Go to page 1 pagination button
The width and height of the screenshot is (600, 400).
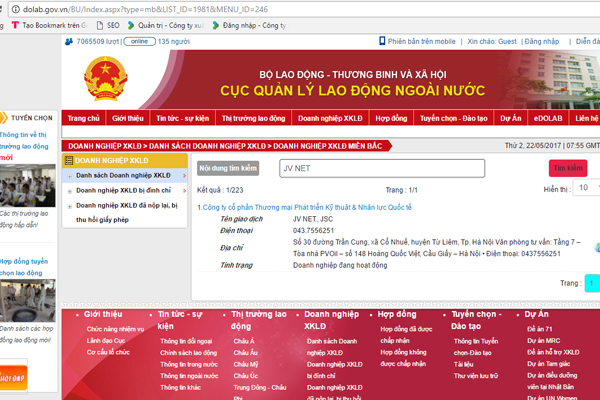click(x=592, y=283)
